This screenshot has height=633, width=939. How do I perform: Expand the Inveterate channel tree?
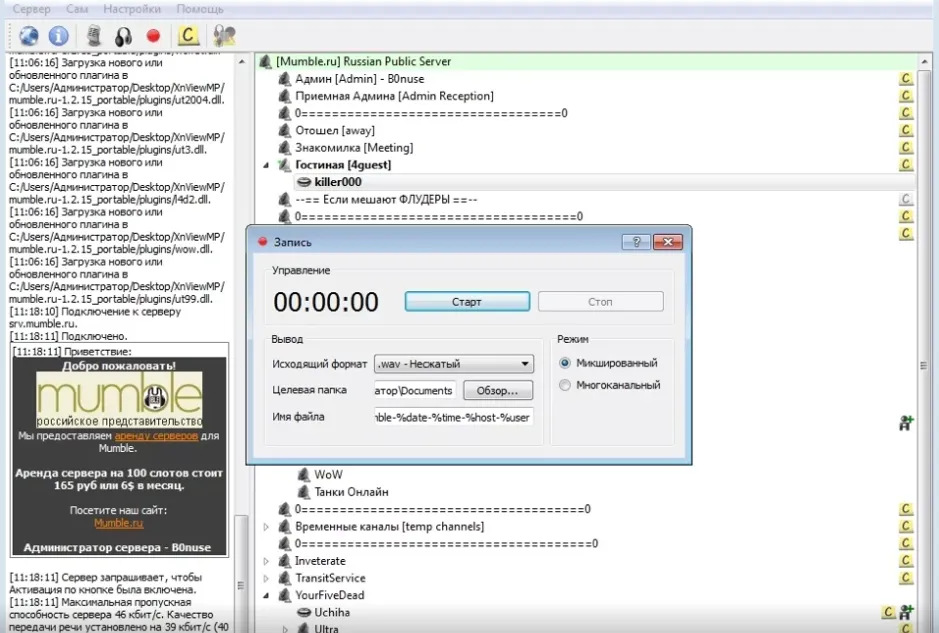click(266, 561)
